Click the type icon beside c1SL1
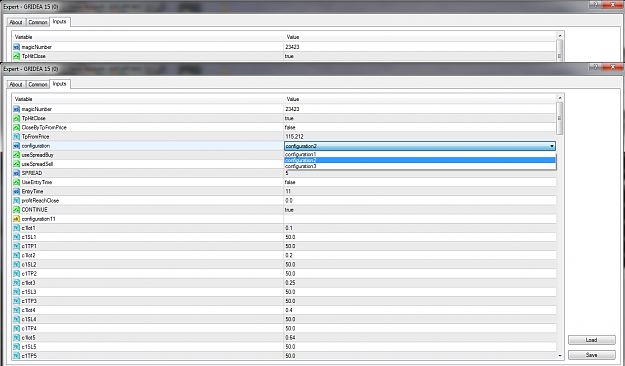 point(16,237)
